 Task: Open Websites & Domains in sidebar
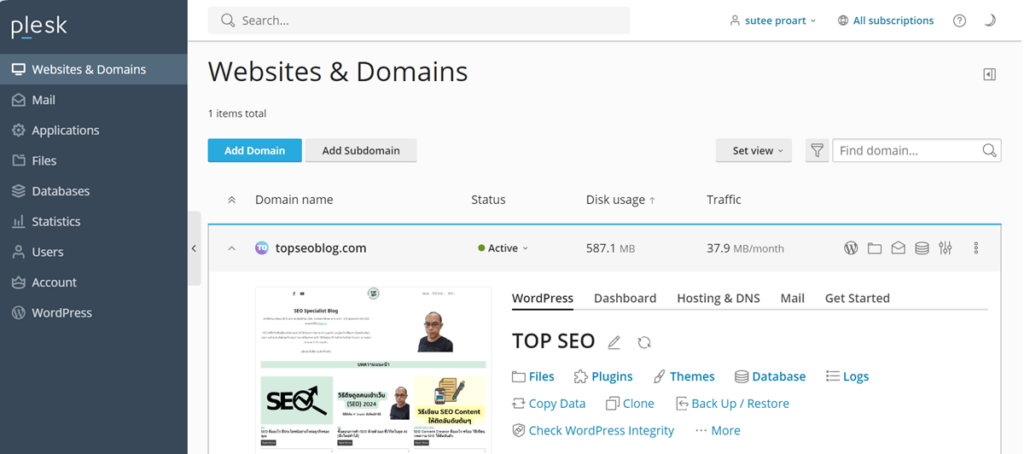coord(93,69)
